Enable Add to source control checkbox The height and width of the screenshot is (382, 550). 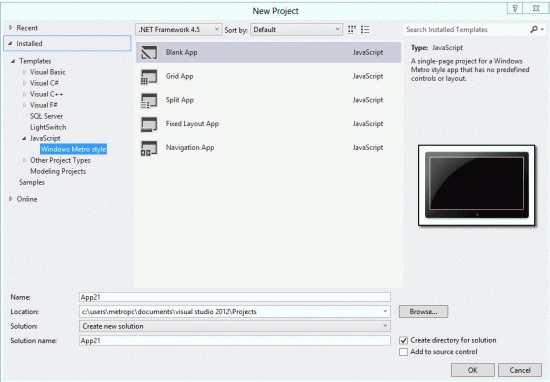[x=403, y=352]
